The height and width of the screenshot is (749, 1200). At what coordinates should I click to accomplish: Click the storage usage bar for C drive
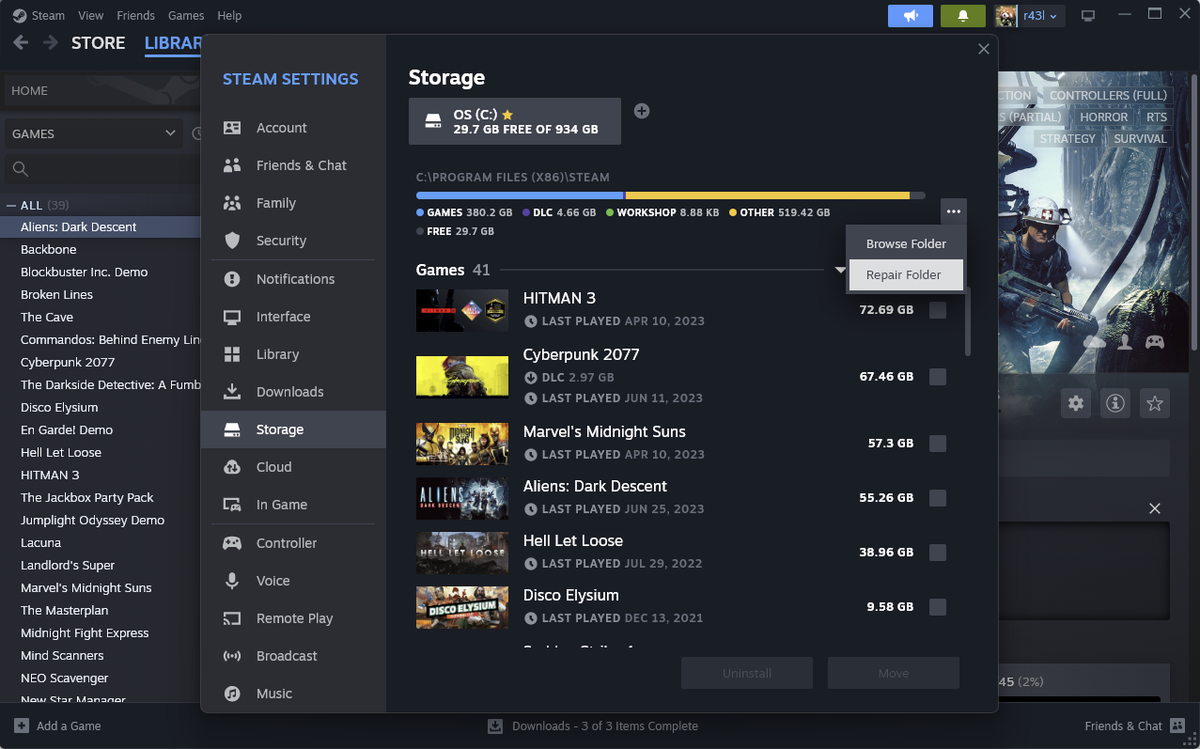pos(670,195)
